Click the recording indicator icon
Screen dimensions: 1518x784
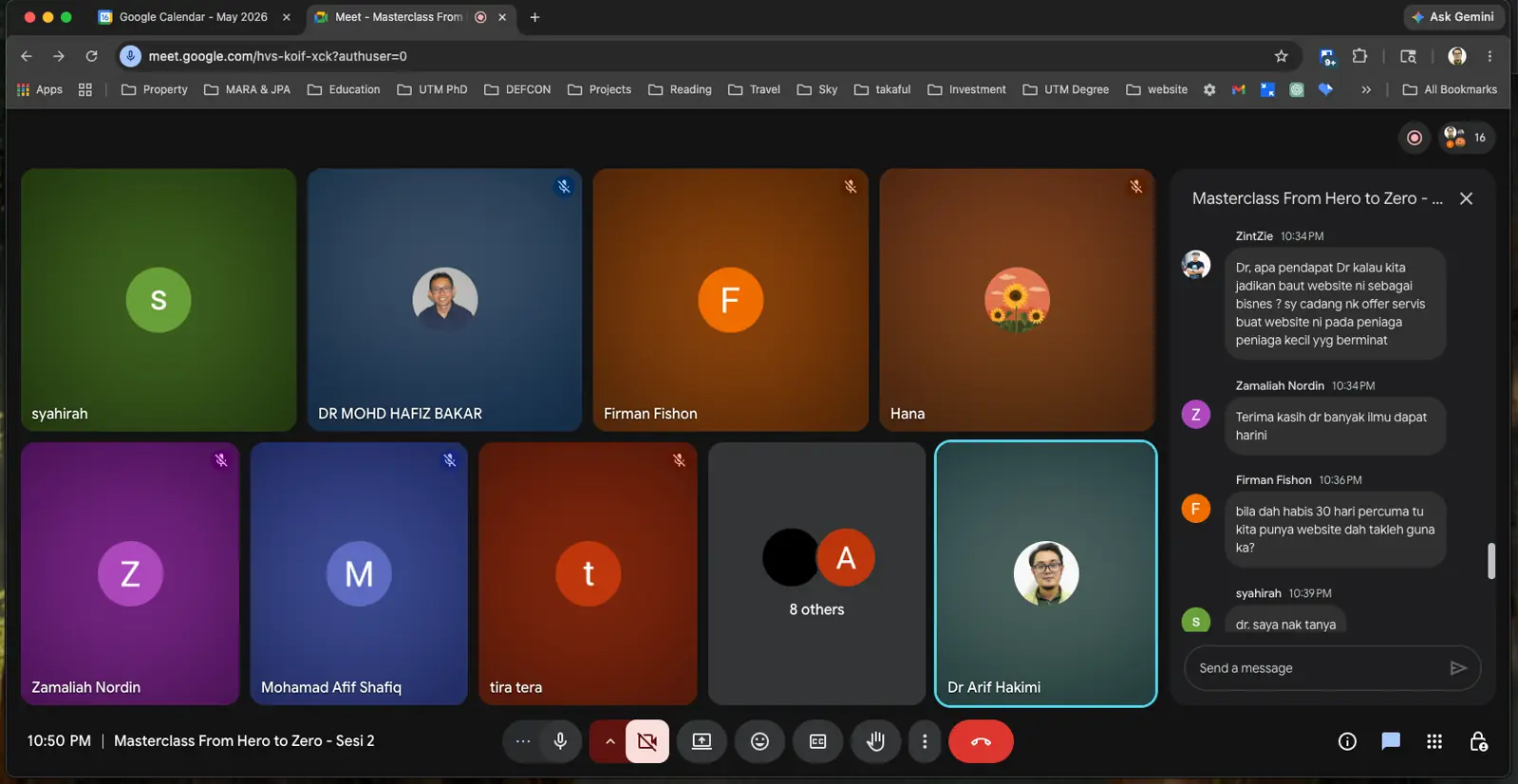[x=1415, y=138]
